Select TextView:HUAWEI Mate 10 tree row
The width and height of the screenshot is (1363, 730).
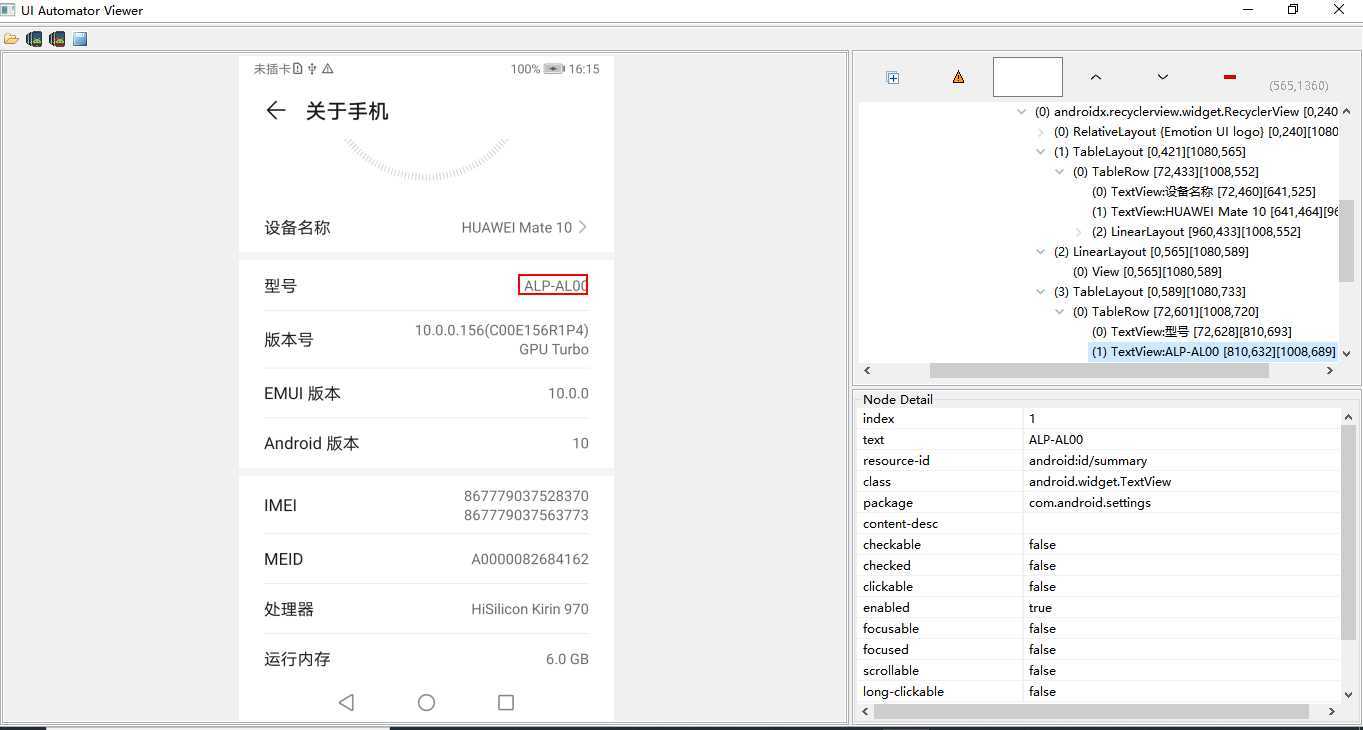pyautogui.click(x=1215, y=212)
